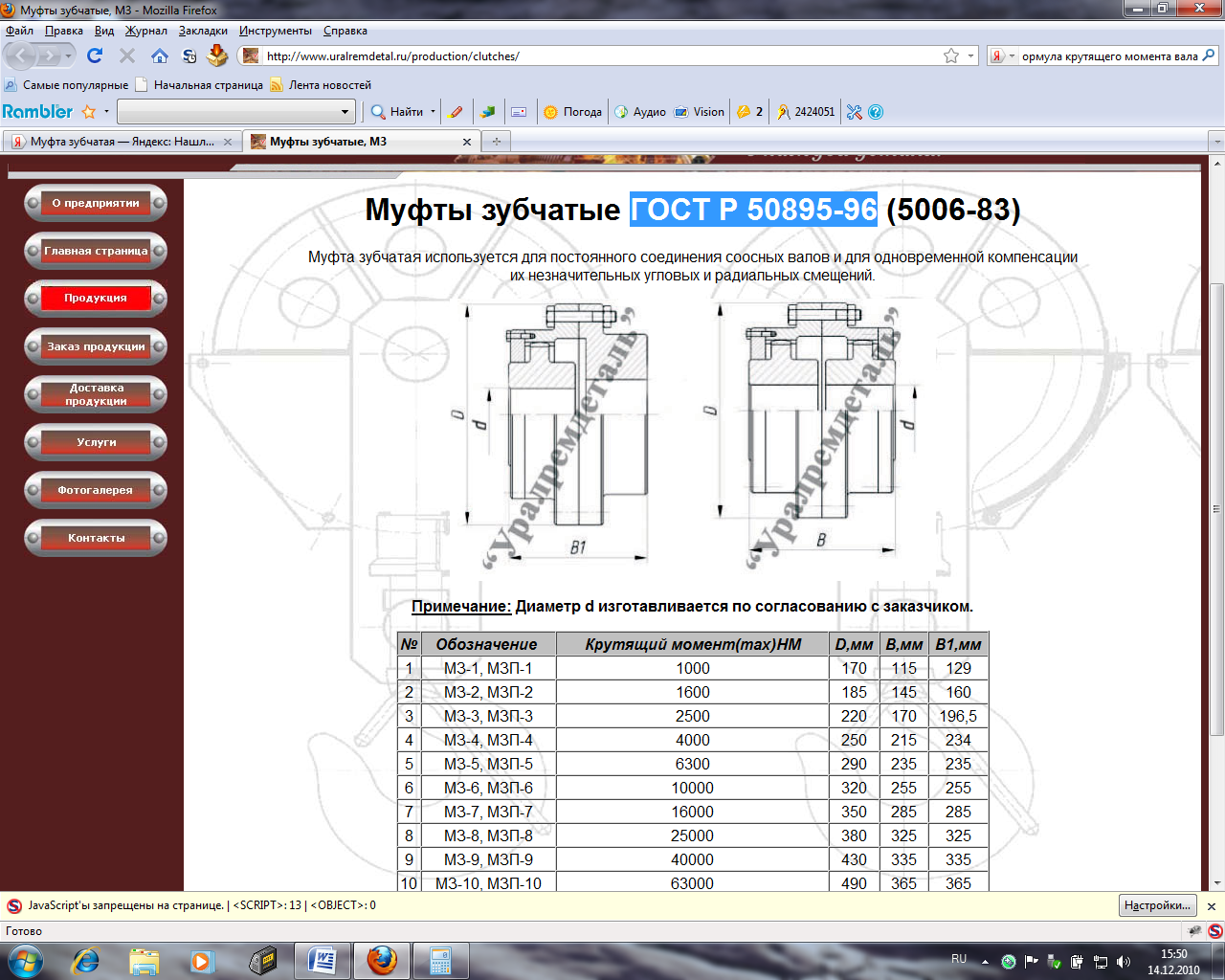Open the Журнал menu
Viewport: 1225px width, 980px height.
146,31
